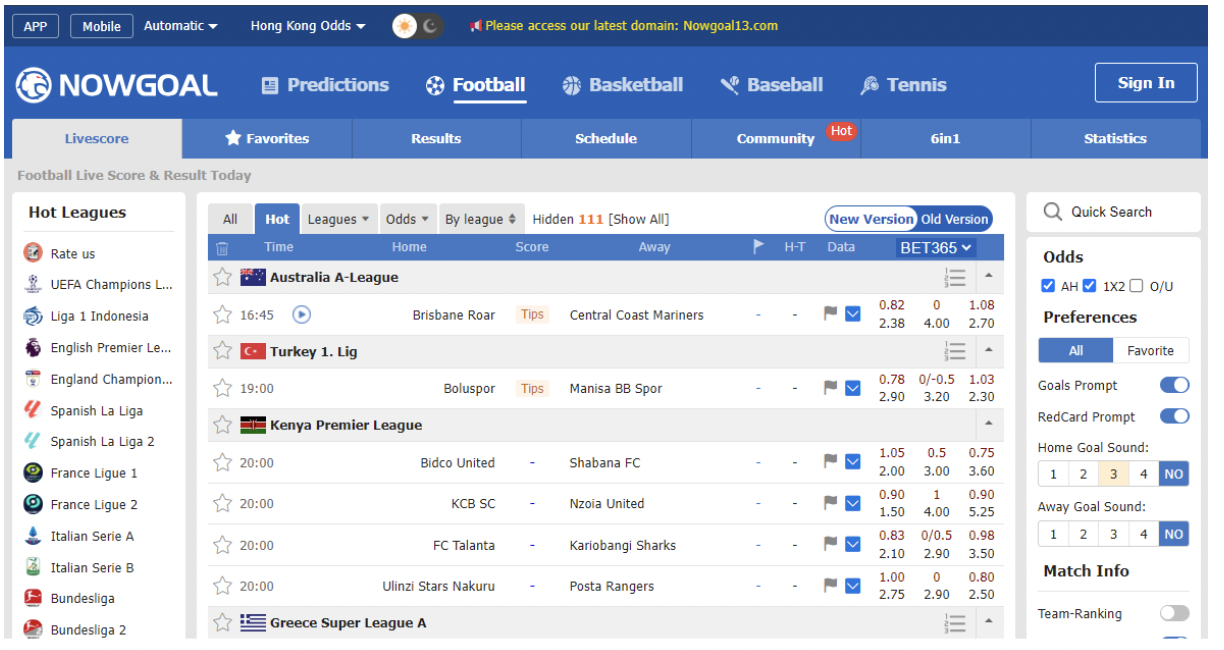Open live animation icon beside the 16:45 match
Image resolution: width=1224 pixels, height=650 pixels.
click(300, 314)
